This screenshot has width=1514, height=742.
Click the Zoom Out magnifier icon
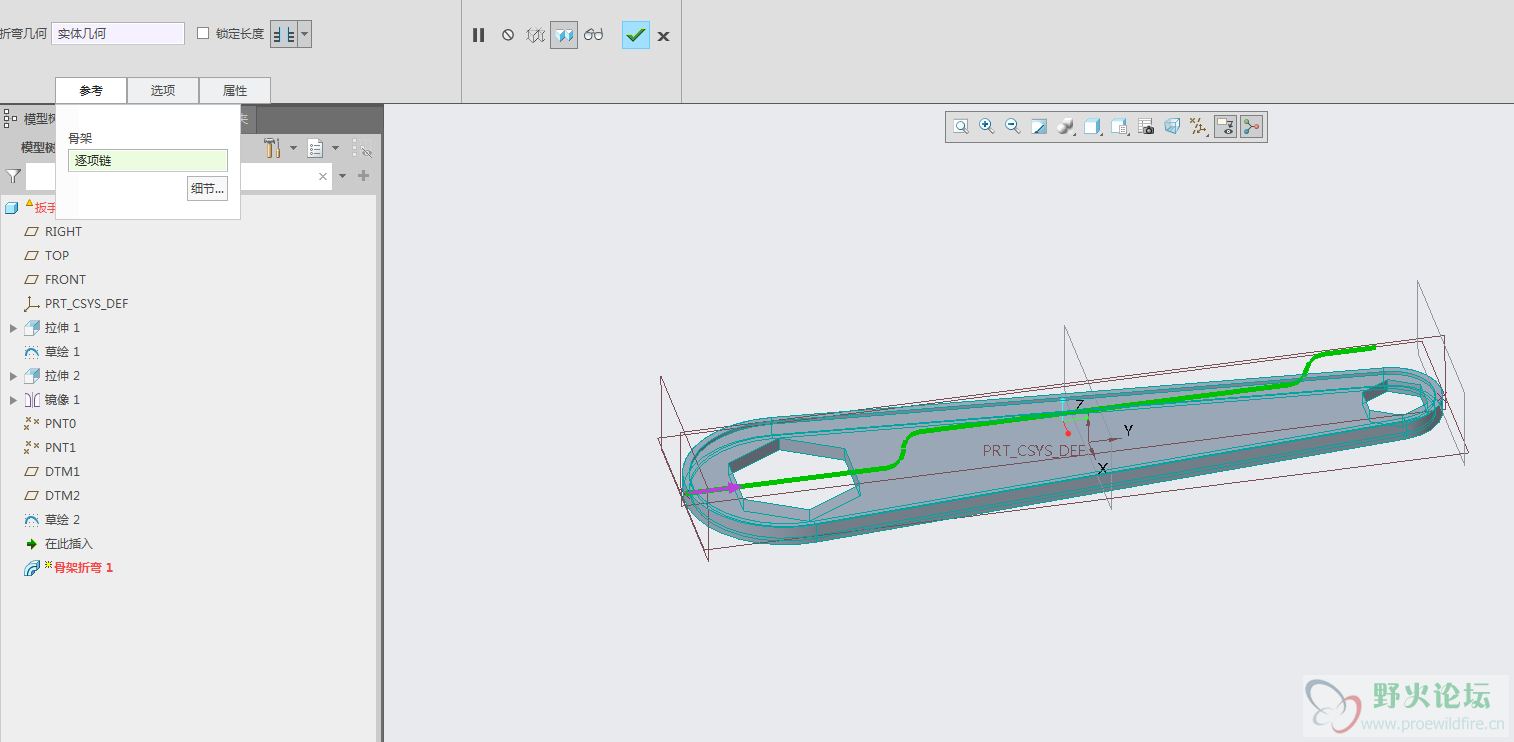pyautogui.click(x=1013, y=127)
